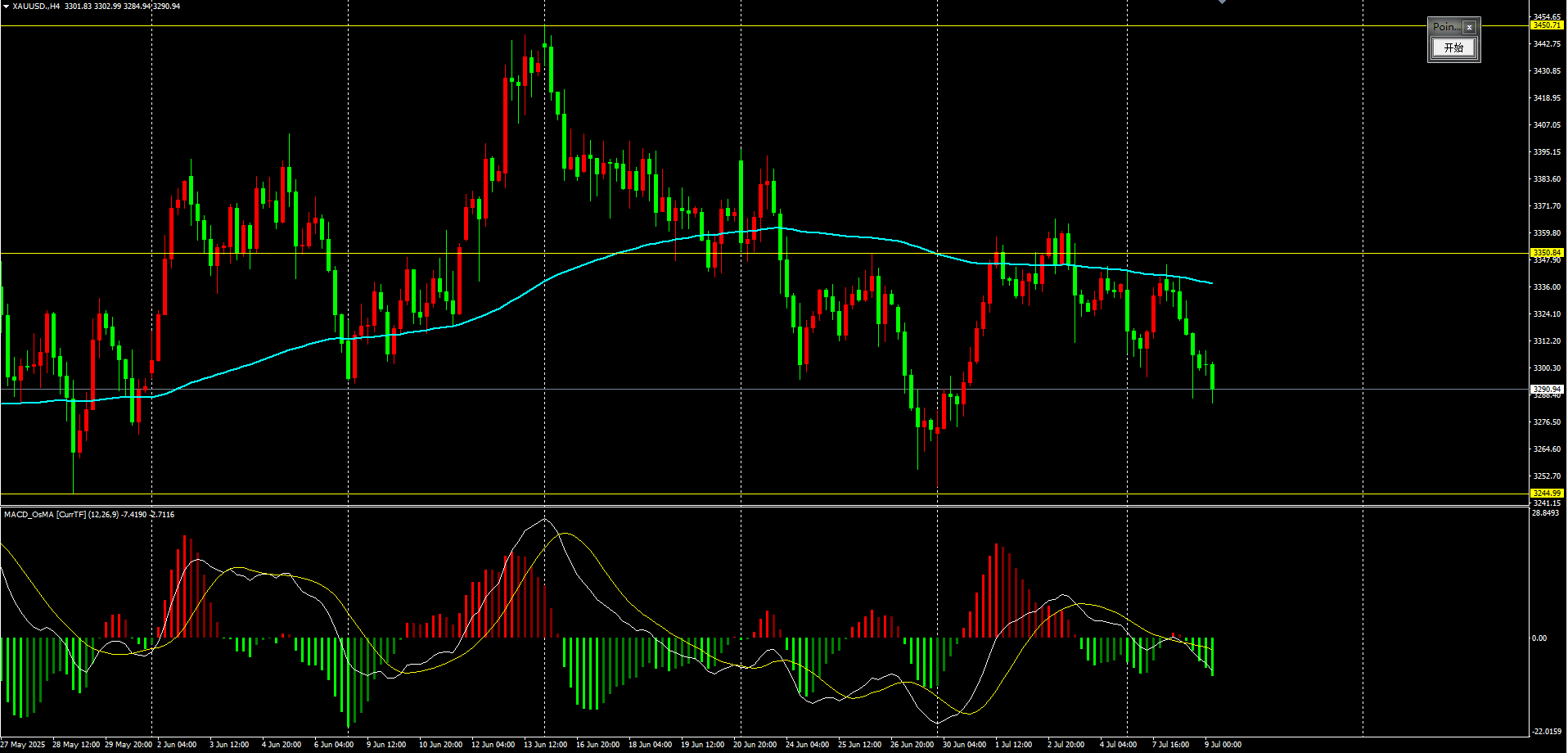Click the 28.8493 MACD scale maximum label

tap(1545, 513)
